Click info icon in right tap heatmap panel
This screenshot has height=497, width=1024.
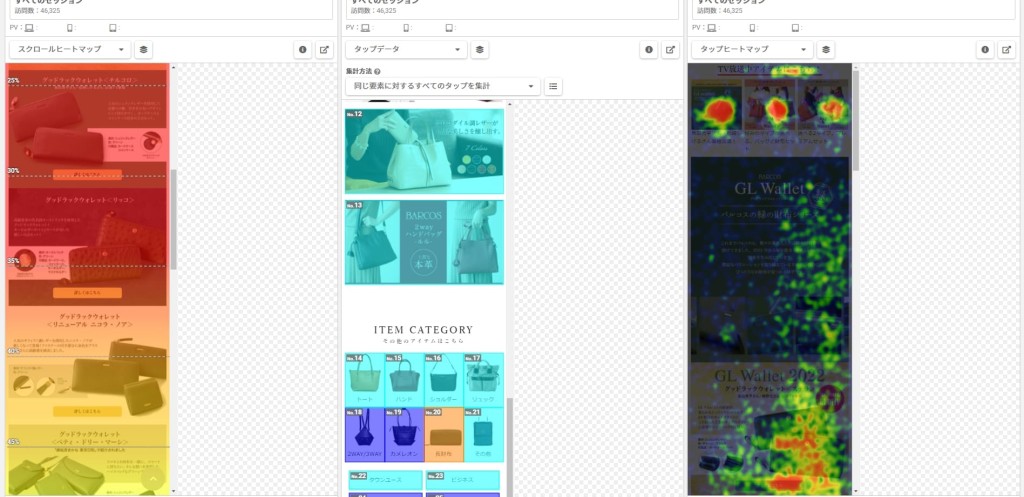[x=985, y=50]
